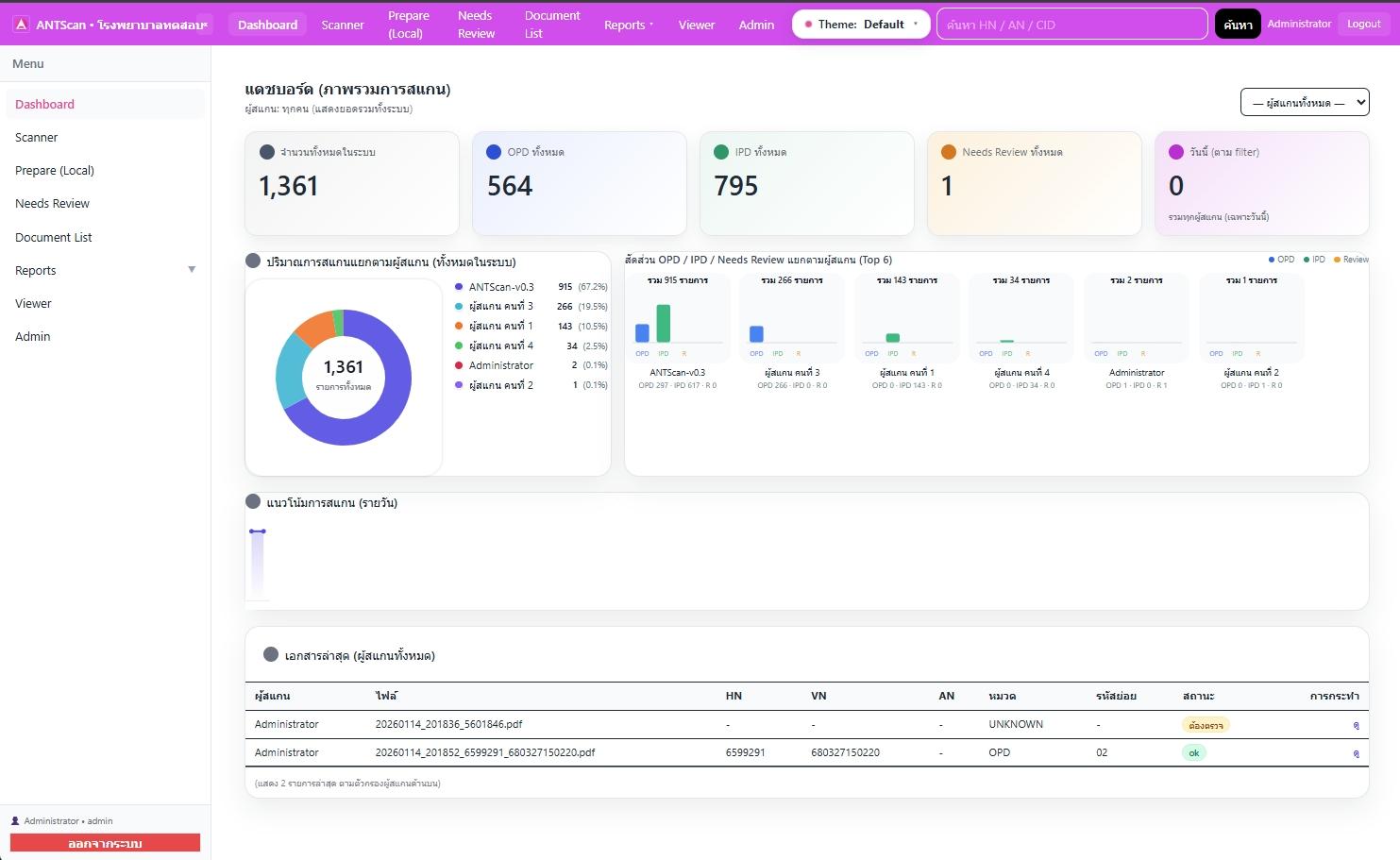This screenshot has width=1400, height=860.
Task: Click the ANTScan logo icon
Action: point(22,24)
